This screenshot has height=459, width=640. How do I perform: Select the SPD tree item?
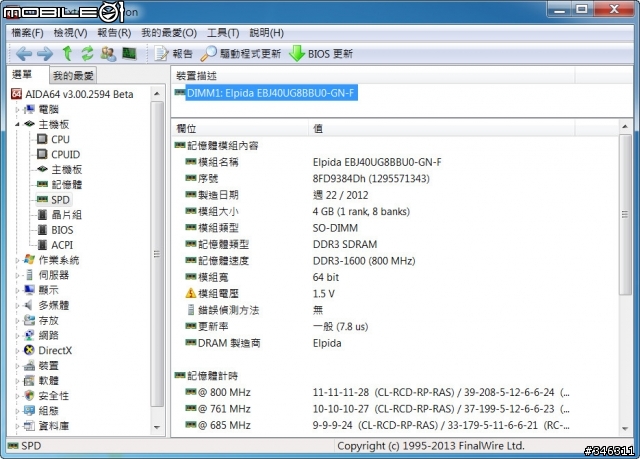point(60,200)
